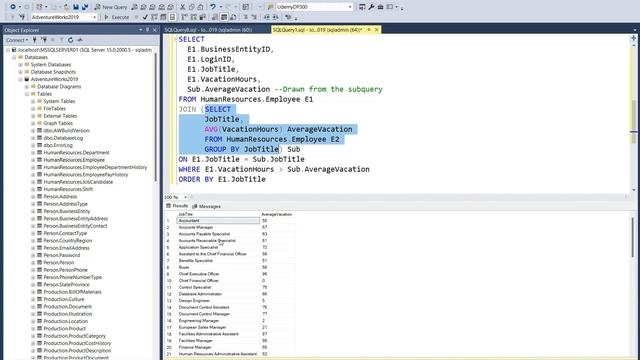Image resolution: width=640 pixels, height=360 pixels.
Task: Close the SQLQuery1.sql tab
Action: [x=377, y=30]
